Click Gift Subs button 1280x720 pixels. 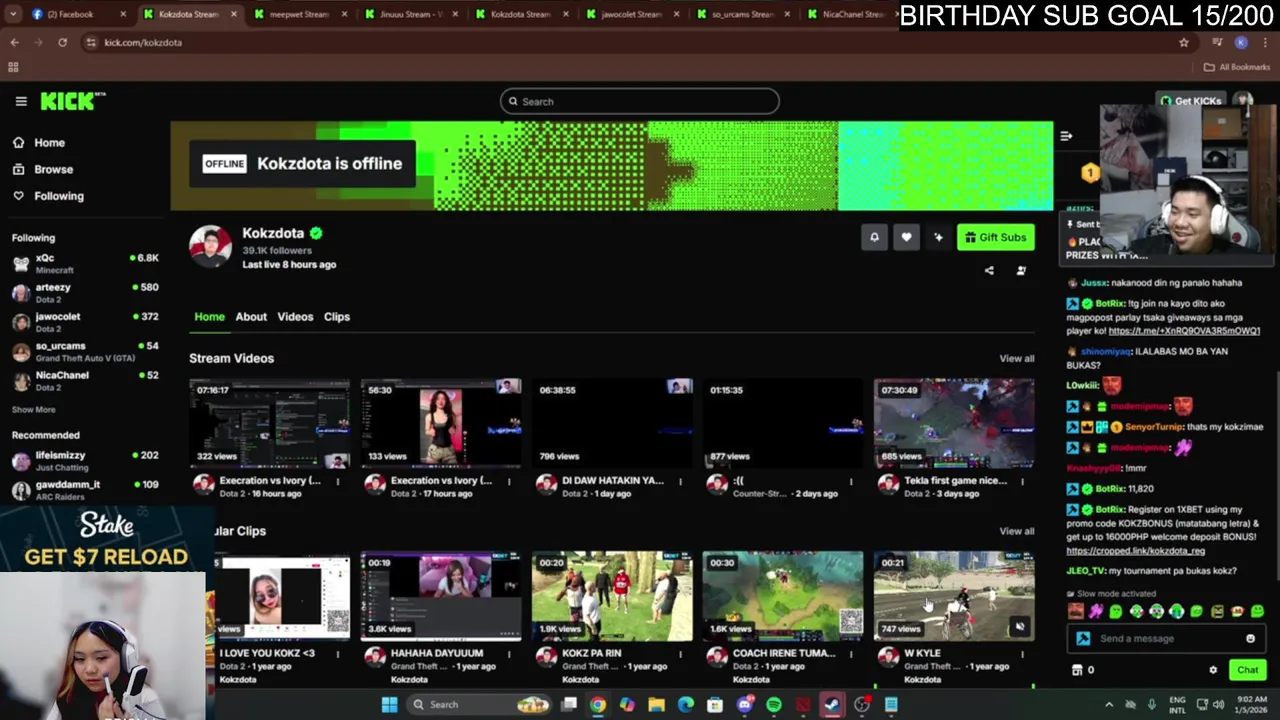pos(995,237)
